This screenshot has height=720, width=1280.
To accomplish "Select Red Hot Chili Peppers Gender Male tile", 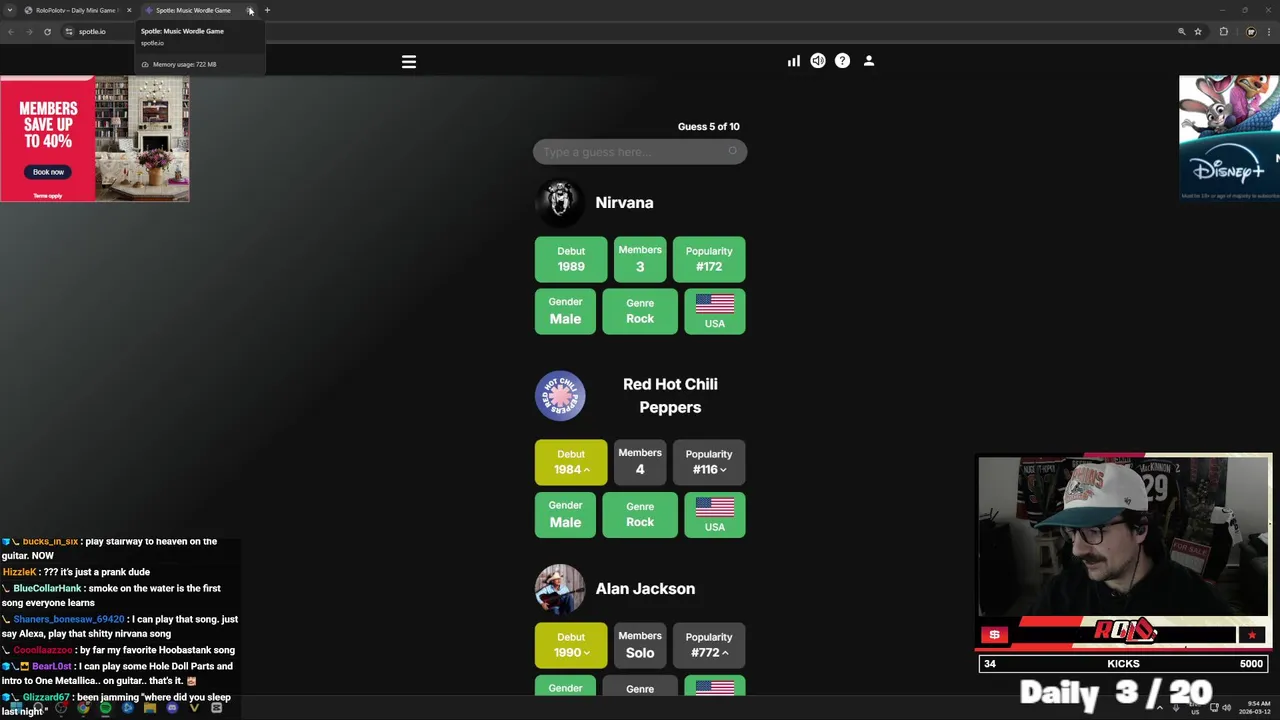I will coord(565,514).
